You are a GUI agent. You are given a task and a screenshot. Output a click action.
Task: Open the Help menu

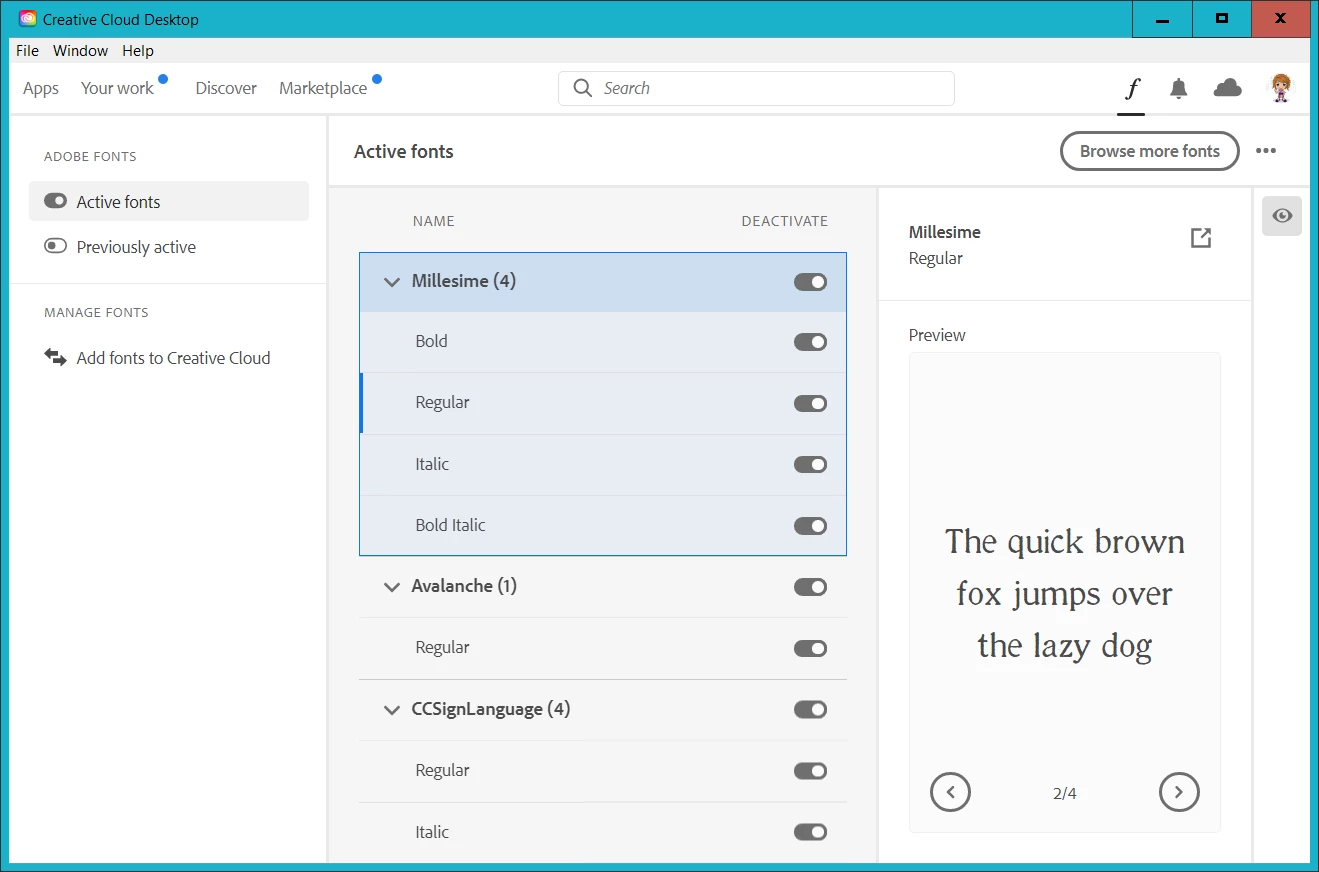pos(138,51)
